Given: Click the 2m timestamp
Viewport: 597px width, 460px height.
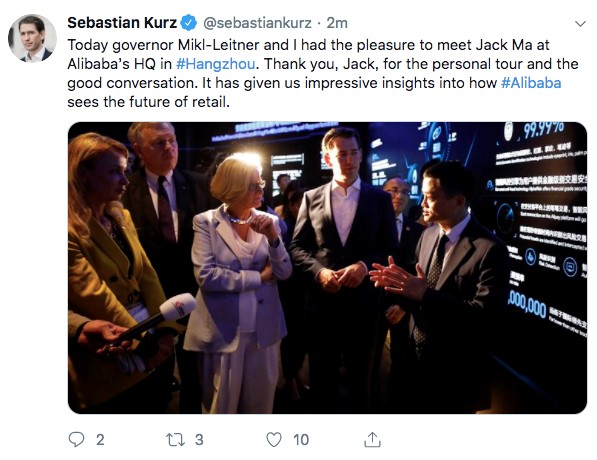Looking at the screenshot, I should point(337,23).
